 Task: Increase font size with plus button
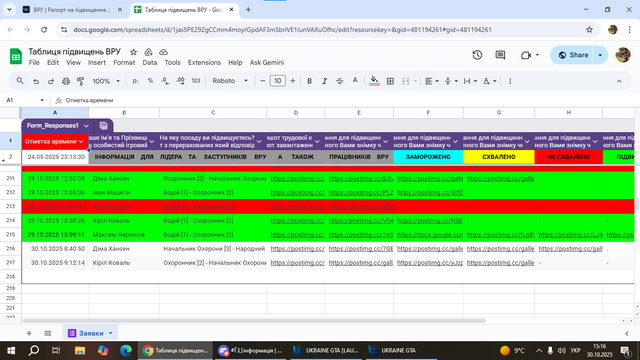pos(293,81)
